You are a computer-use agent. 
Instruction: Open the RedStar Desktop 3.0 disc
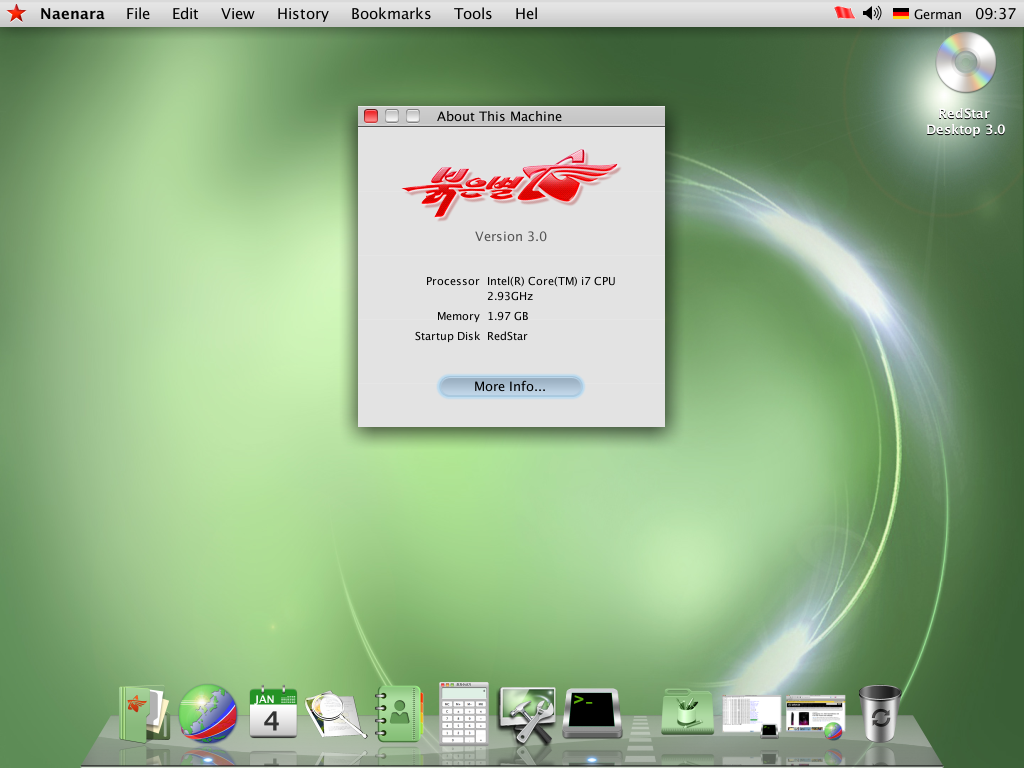pos(963,62)
